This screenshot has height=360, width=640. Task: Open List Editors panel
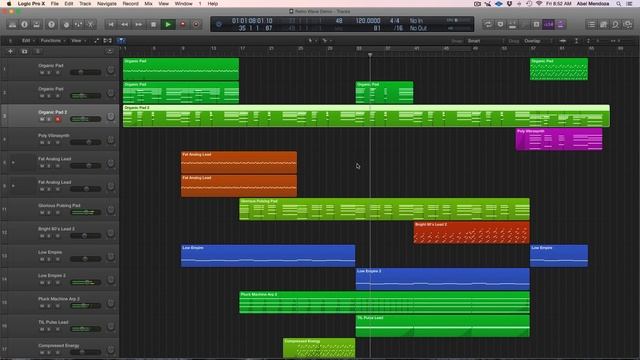(x=591, y=24)
